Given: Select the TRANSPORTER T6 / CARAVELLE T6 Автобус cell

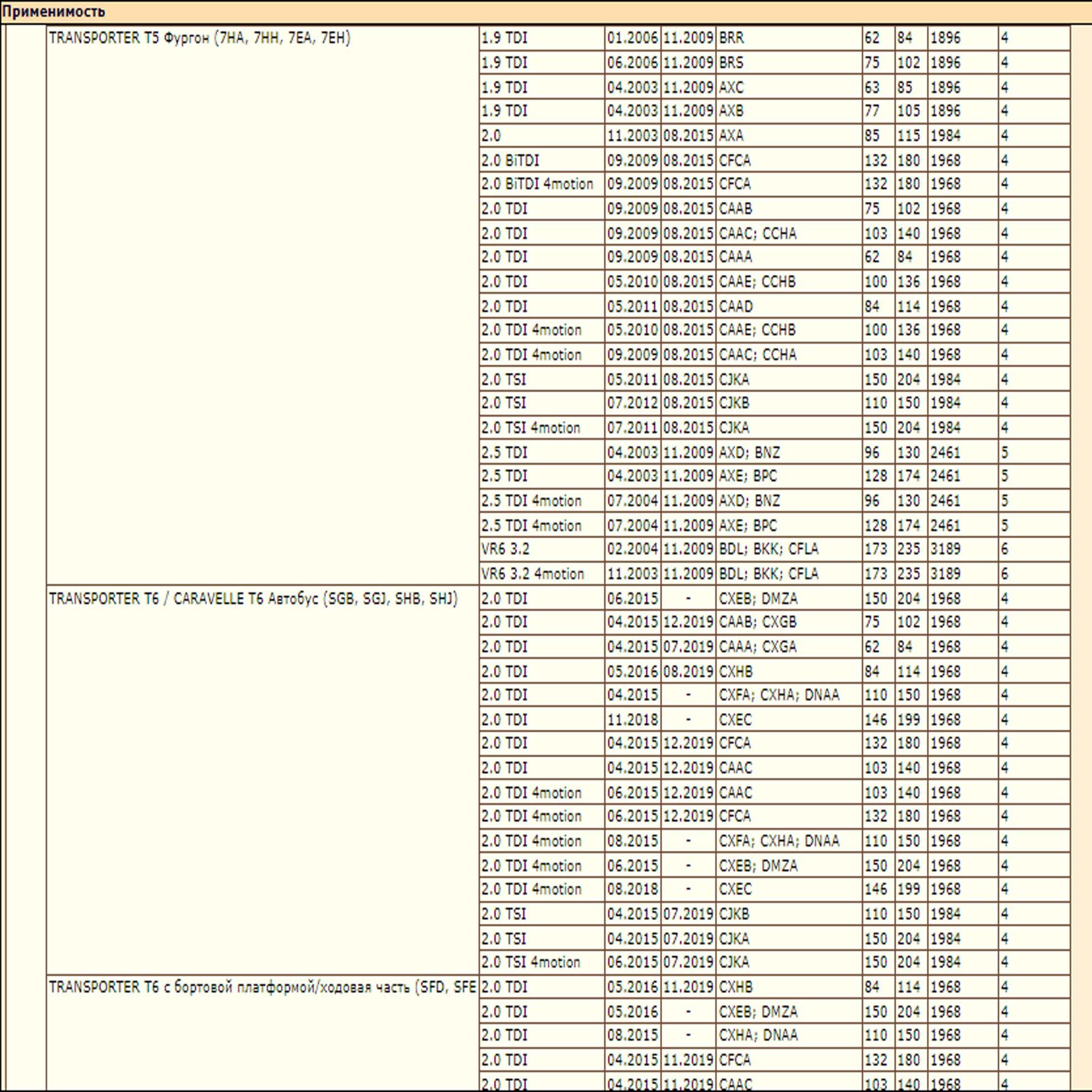Looking at the screenshot, I should tap(253, 598).
